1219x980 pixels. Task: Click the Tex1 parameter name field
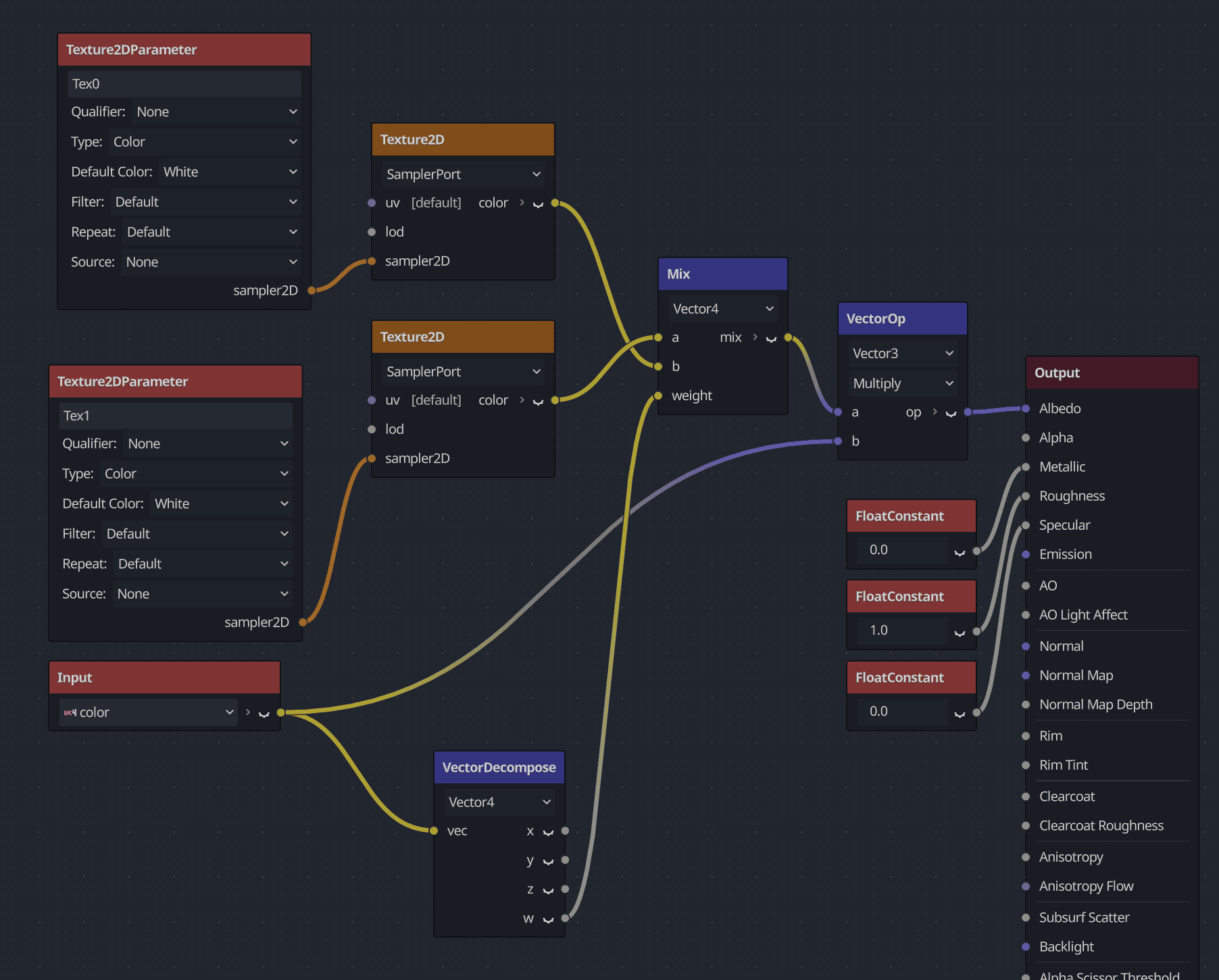coord(176,416)
